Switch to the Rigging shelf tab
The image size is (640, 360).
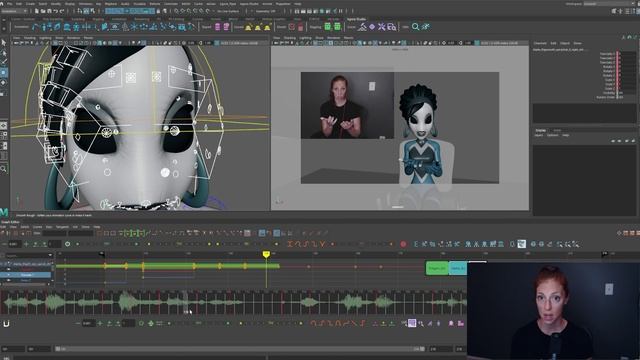click(x=98, y=19)
